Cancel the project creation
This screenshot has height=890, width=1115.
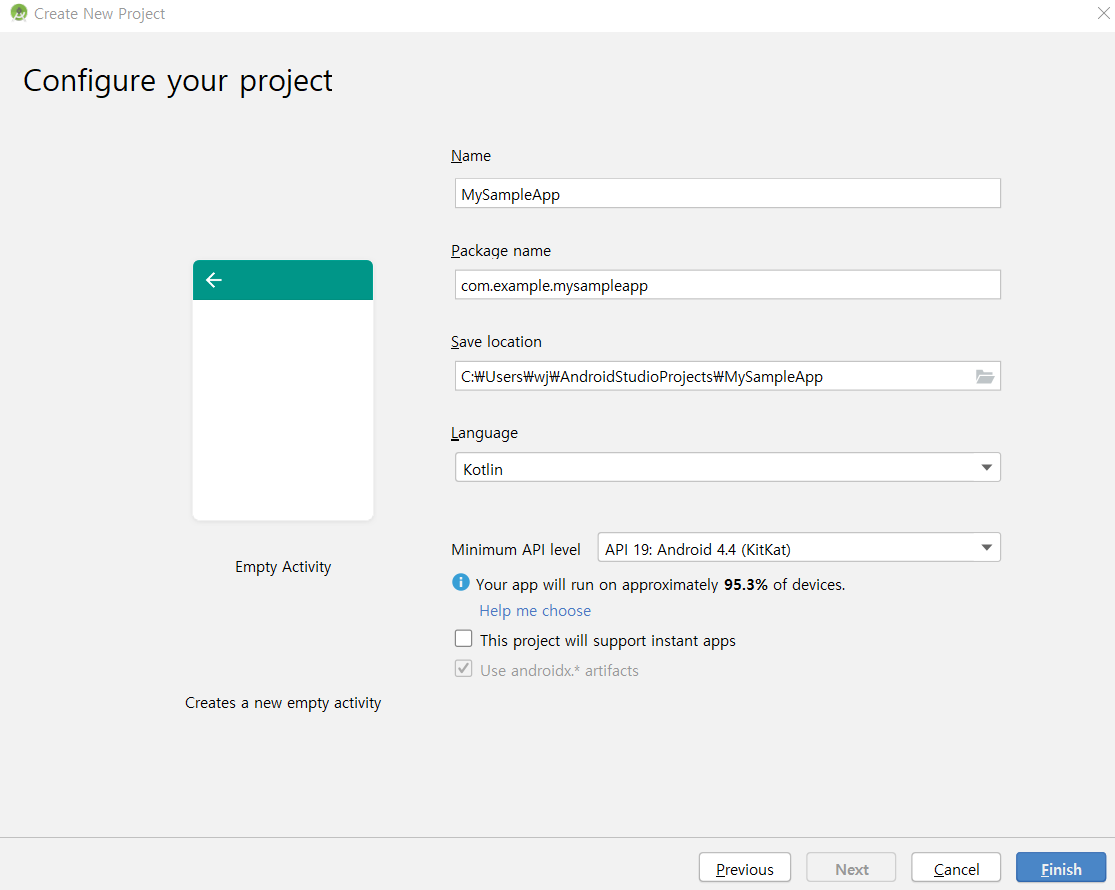coord(956,868)
